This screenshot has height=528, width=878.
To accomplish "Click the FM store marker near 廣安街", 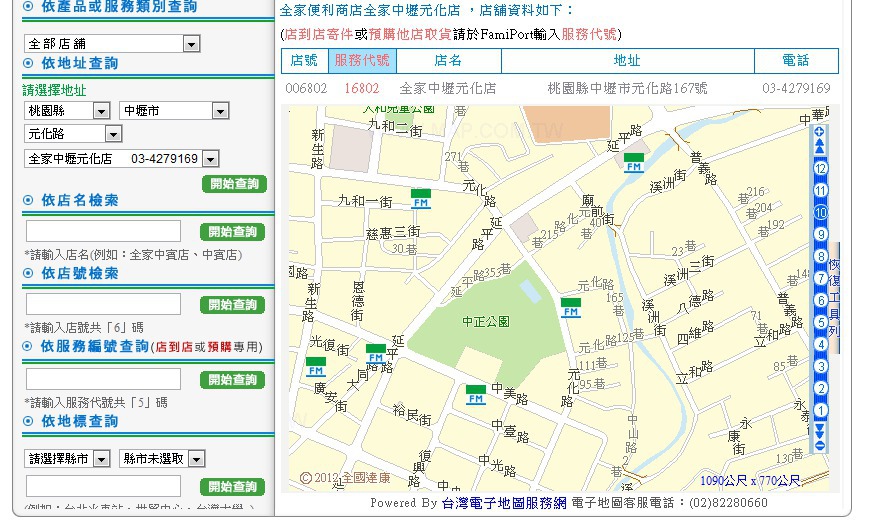I will [x=316, y=367].
